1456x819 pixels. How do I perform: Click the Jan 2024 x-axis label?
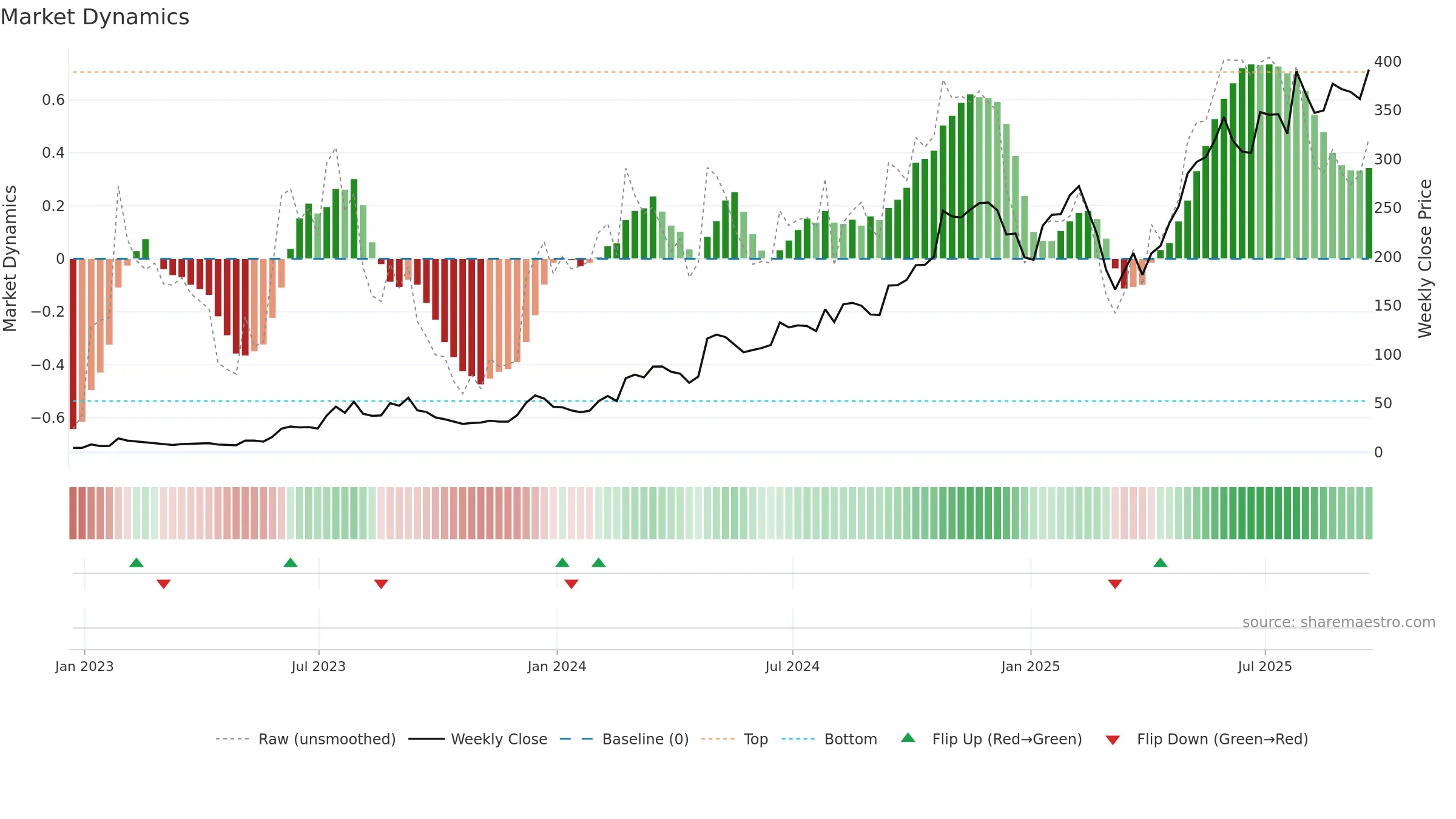coord(557,666)
